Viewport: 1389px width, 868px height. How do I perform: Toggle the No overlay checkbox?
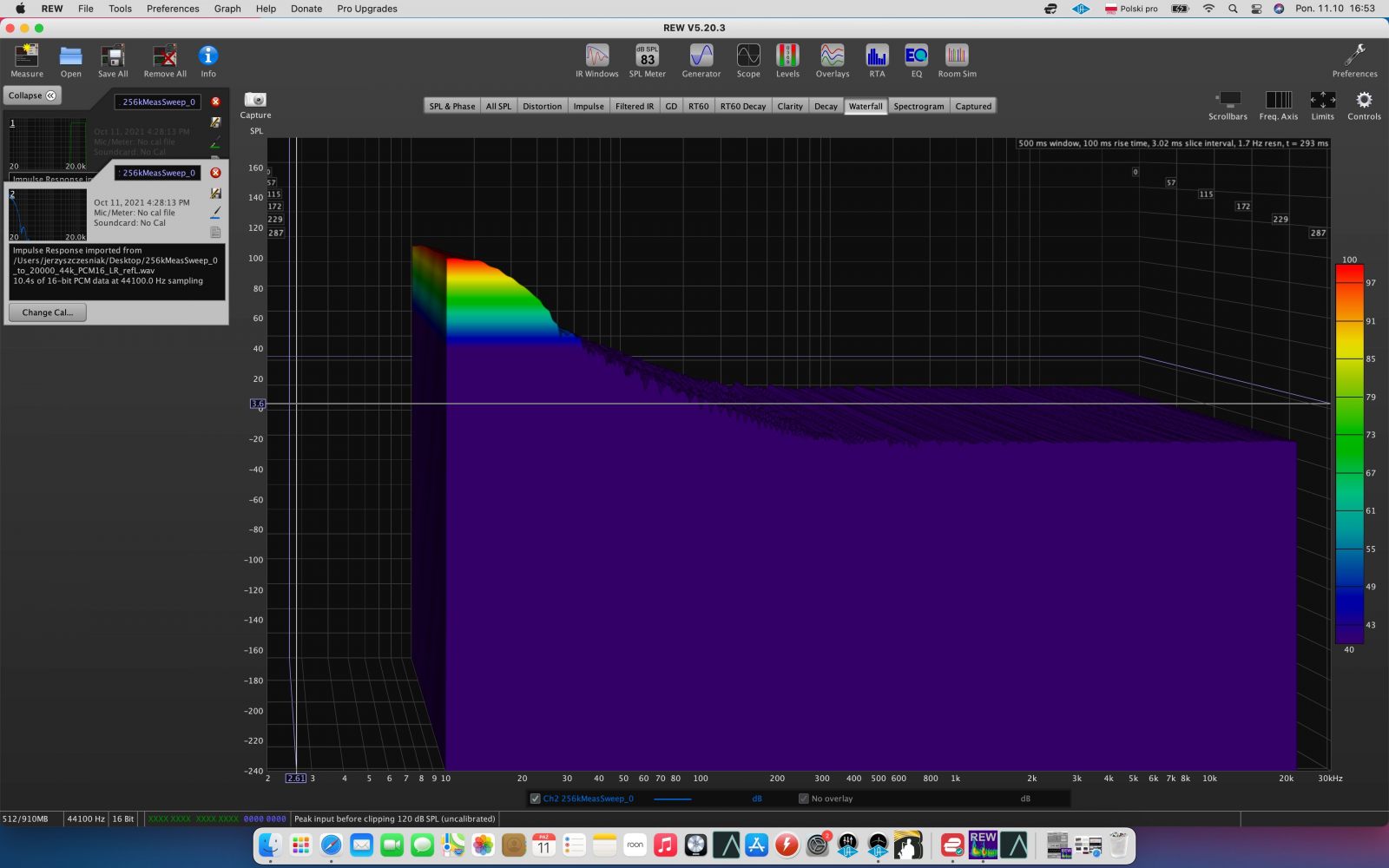click(x=804, y=799)
